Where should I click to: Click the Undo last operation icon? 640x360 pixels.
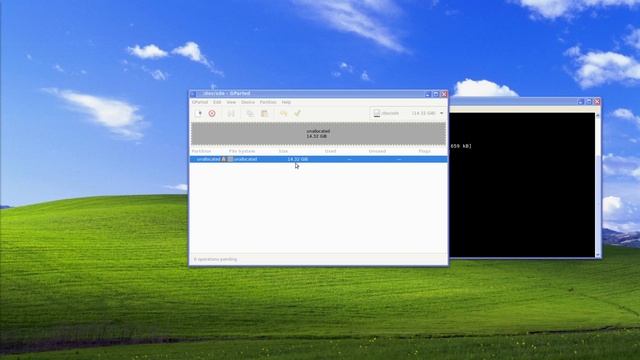pos(283,113)
